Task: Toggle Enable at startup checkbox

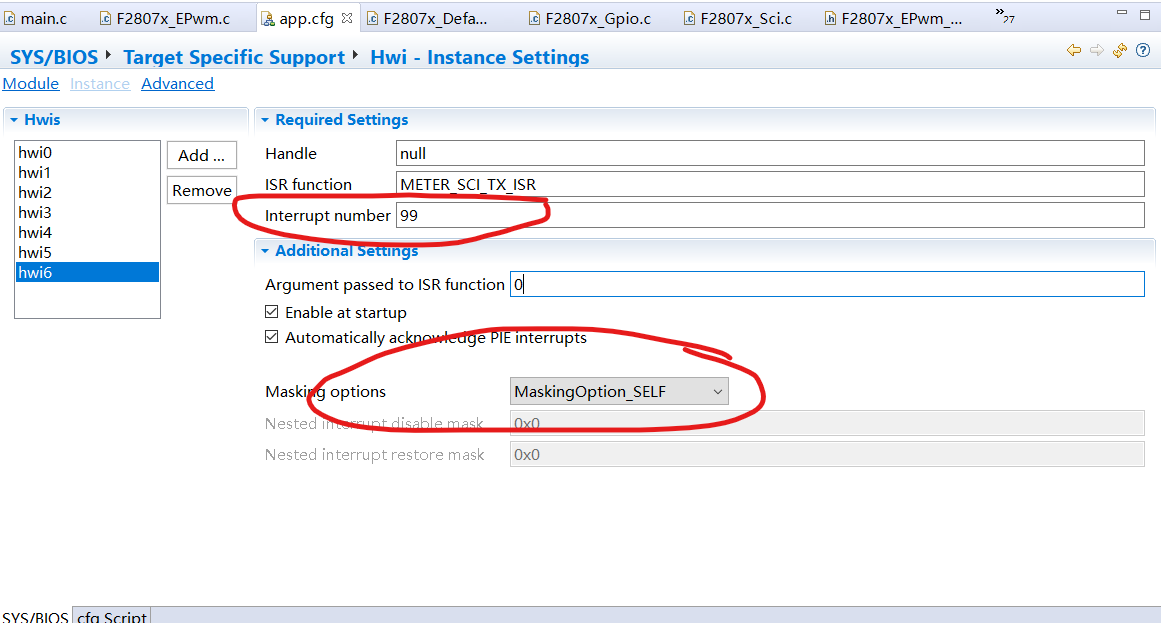Action: [272, 313]
